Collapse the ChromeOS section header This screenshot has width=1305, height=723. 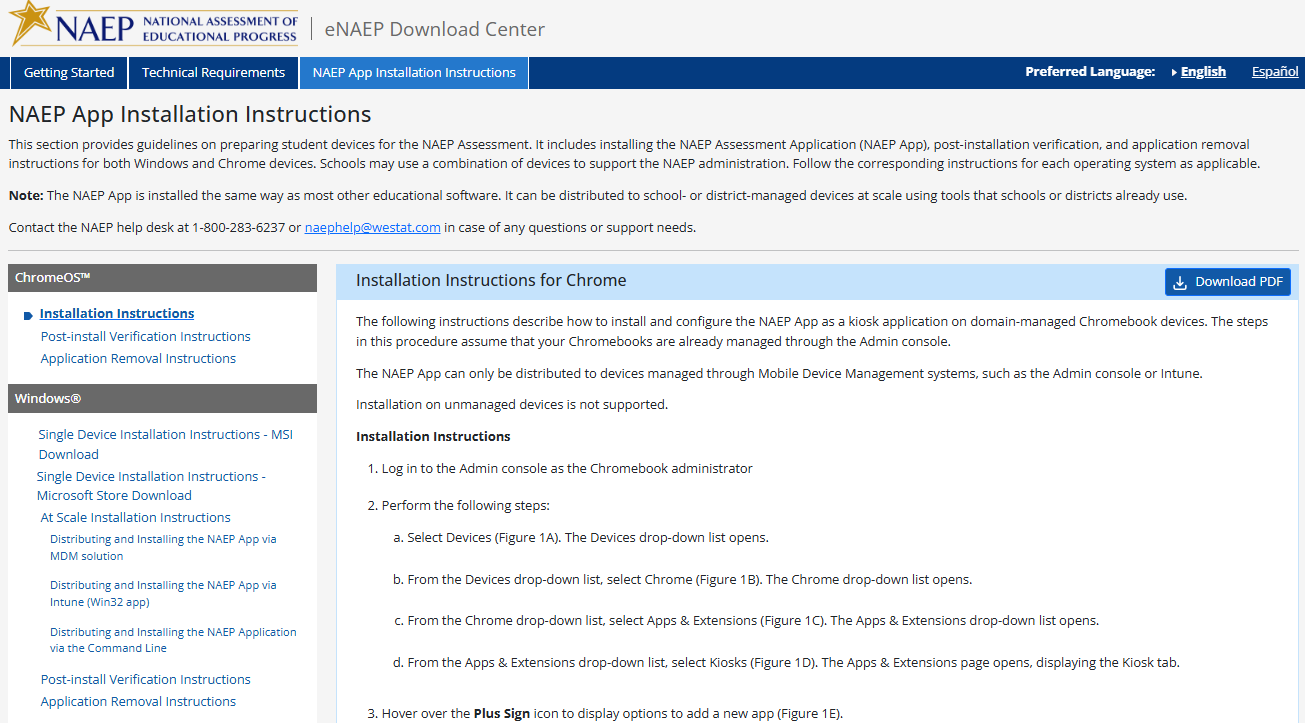click(x=162, y=278)
